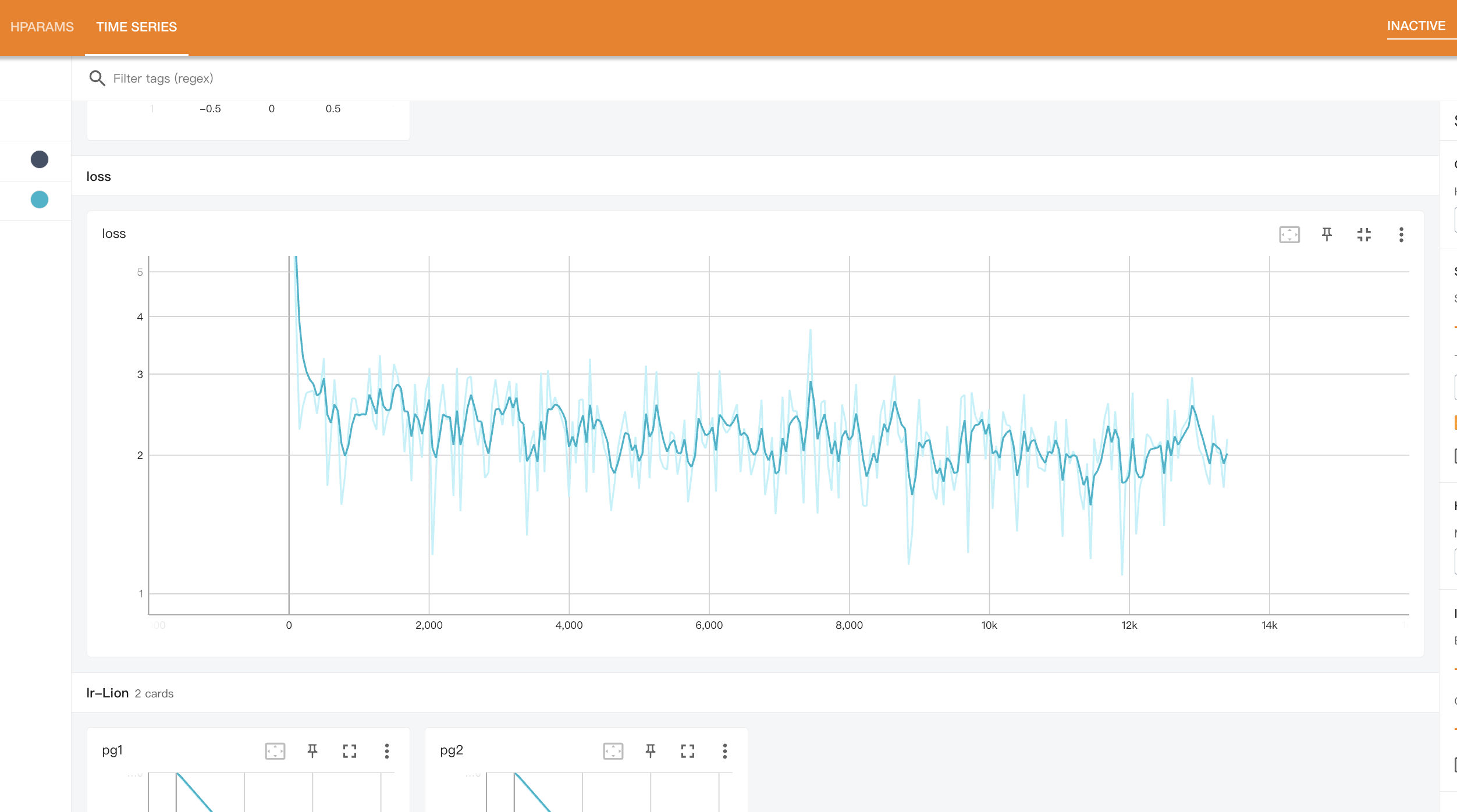Screen dimensions: 1457x812
Task: Open pg1 card three-dot menu
Action: (387, 751)
